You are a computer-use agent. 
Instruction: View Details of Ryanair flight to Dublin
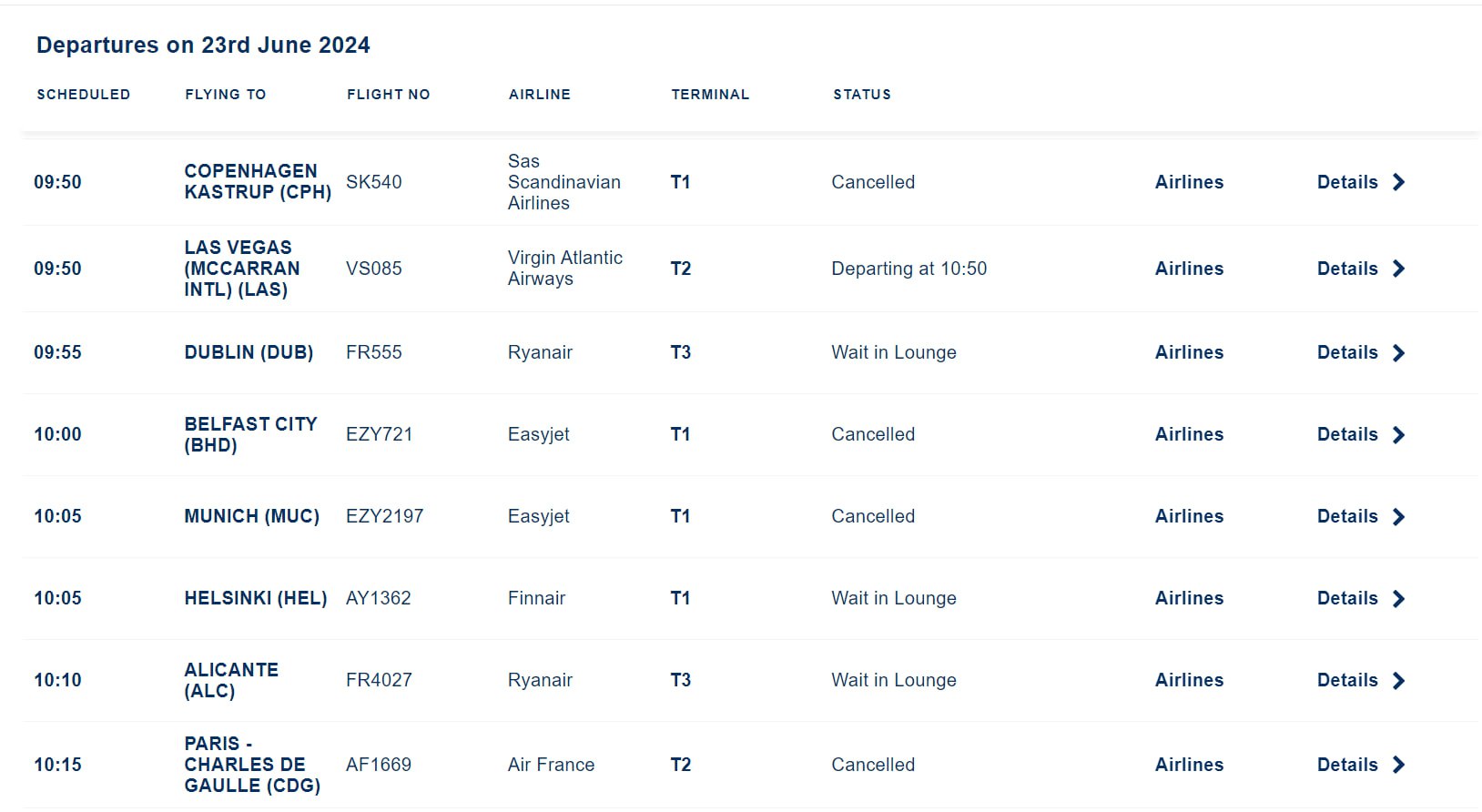click(1347, 352)
